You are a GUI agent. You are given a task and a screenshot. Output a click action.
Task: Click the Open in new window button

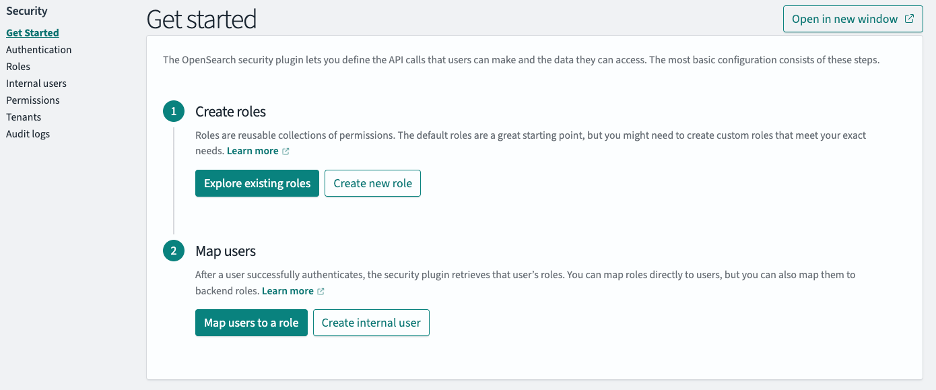pos(852,19)
